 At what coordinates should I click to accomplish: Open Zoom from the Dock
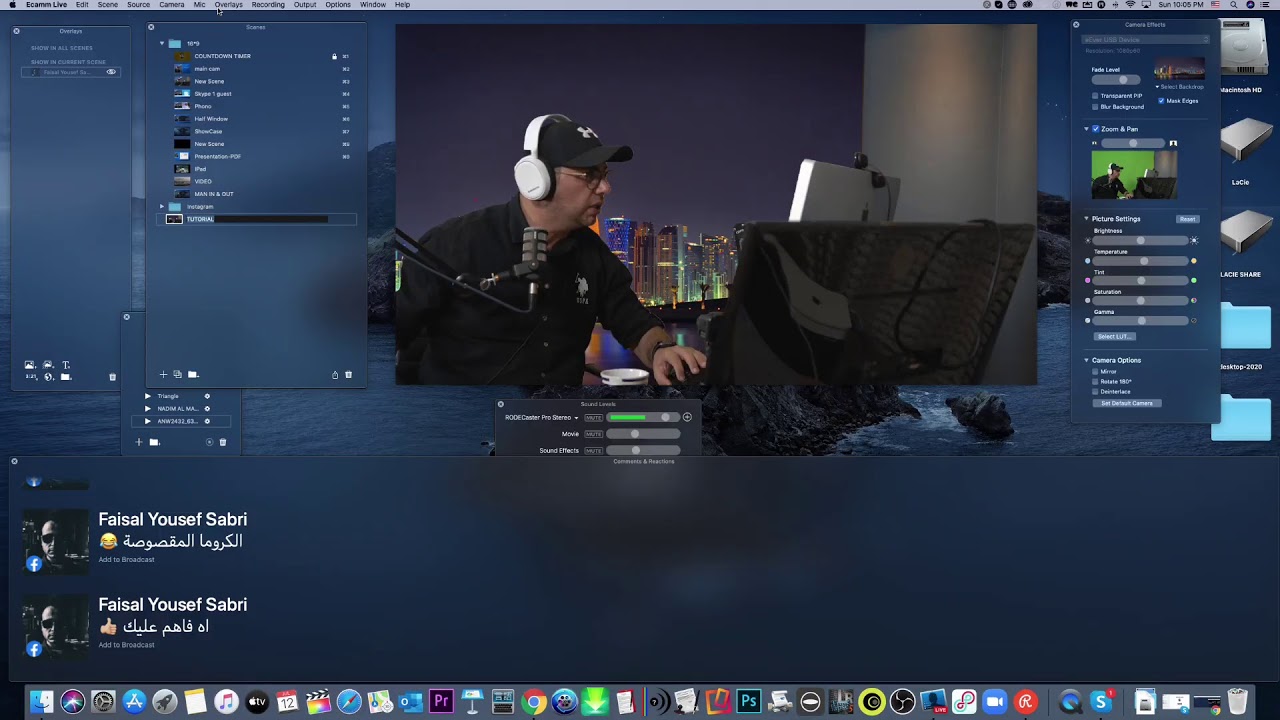994,702
